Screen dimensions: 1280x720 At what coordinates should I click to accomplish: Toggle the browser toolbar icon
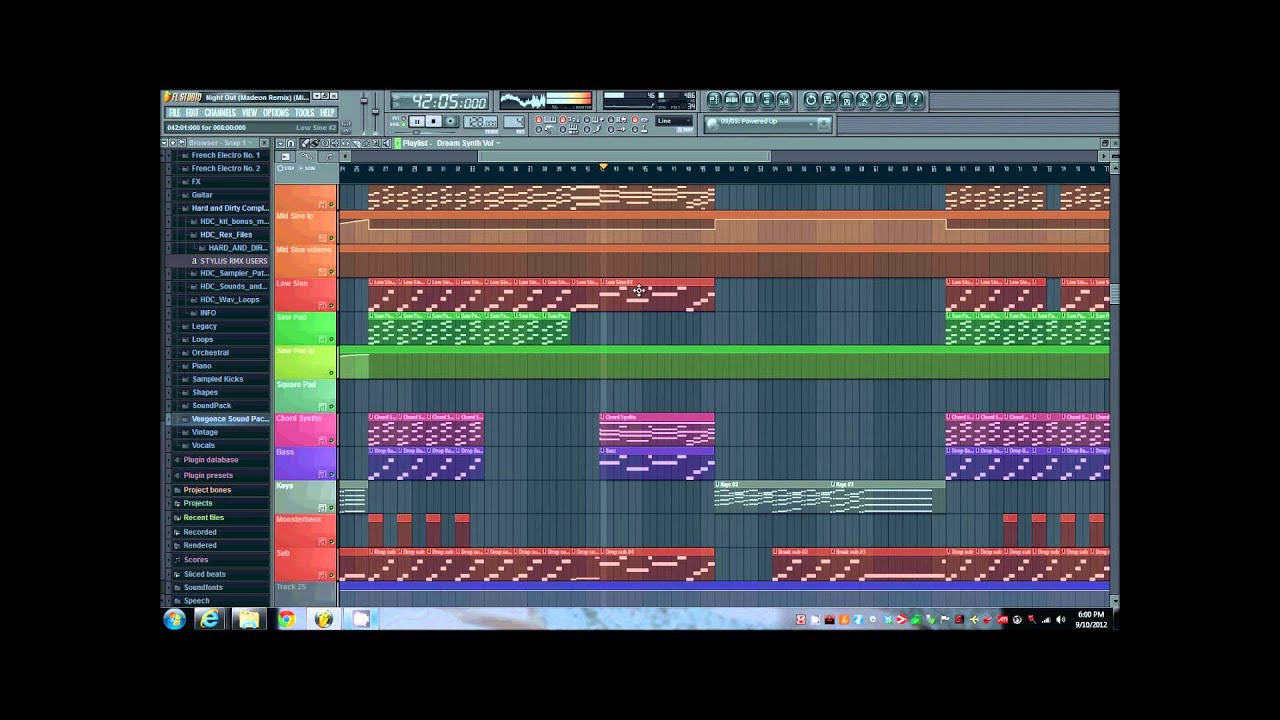click(767, 100)
